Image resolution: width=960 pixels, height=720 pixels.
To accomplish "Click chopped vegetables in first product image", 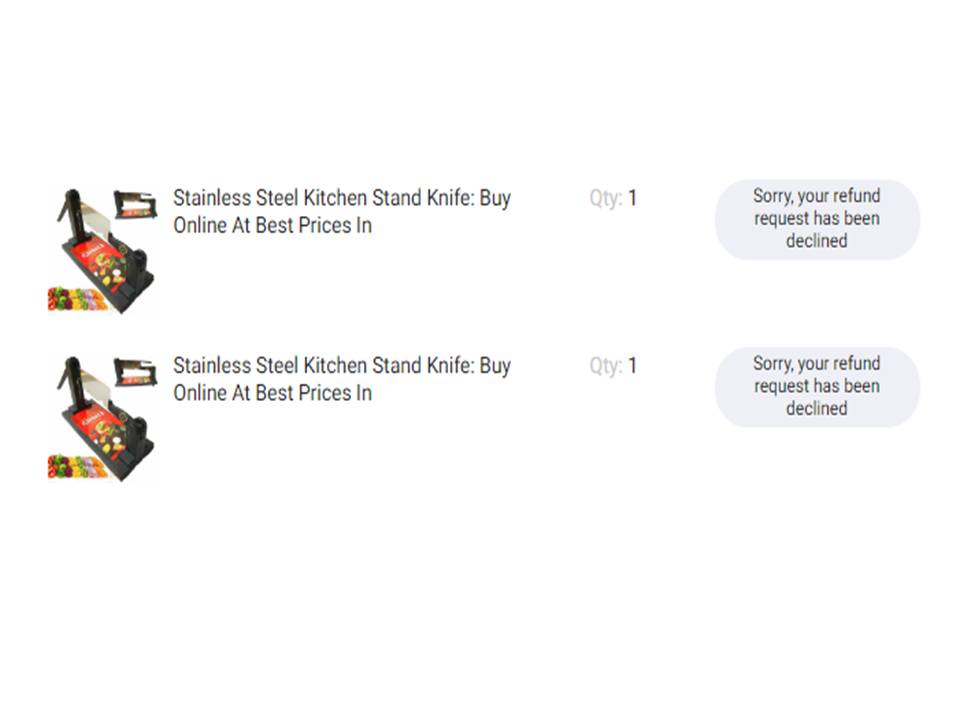I will (x=77, y=299).
